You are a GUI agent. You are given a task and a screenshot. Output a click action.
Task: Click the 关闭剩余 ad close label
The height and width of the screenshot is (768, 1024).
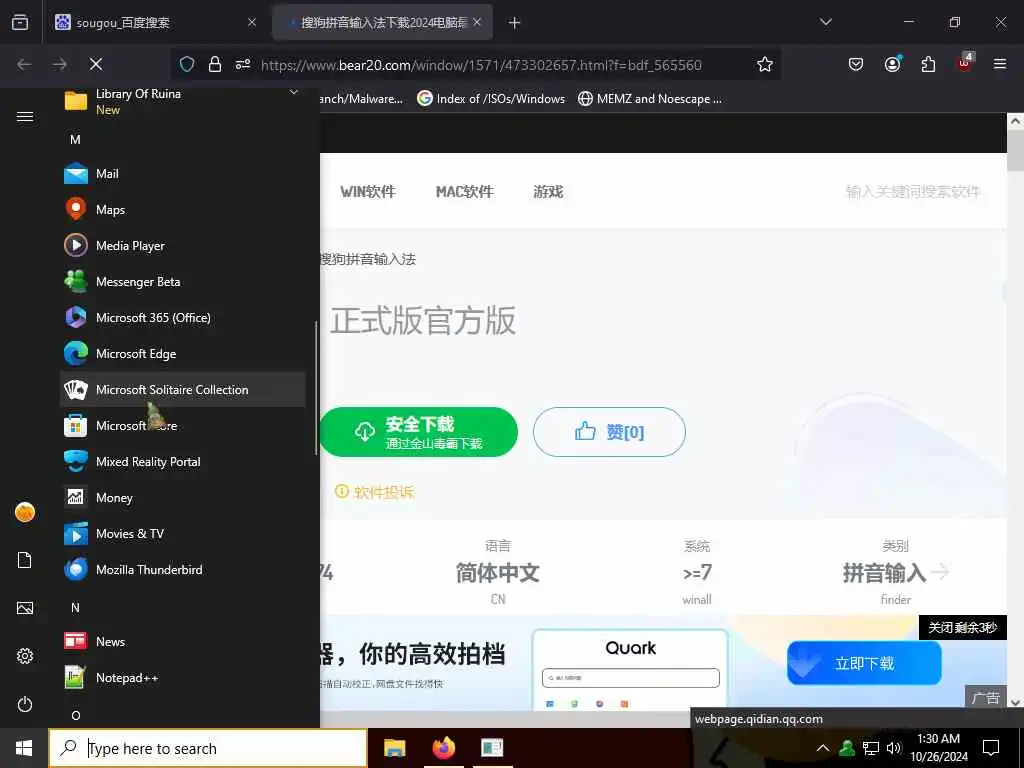pyautogui.click(x=963, y=628)
